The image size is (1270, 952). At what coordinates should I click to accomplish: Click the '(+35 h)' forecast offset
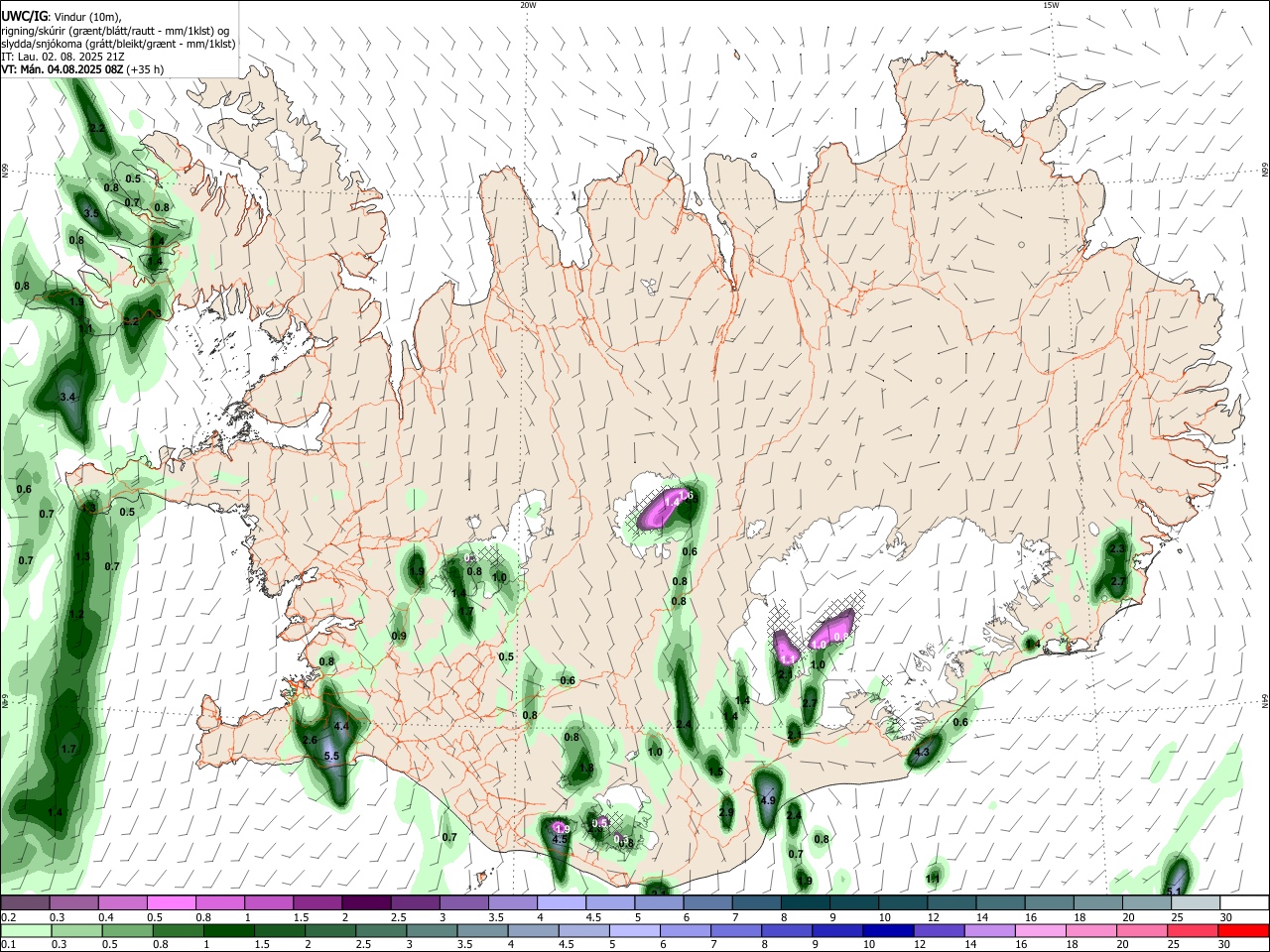(146, 69)
